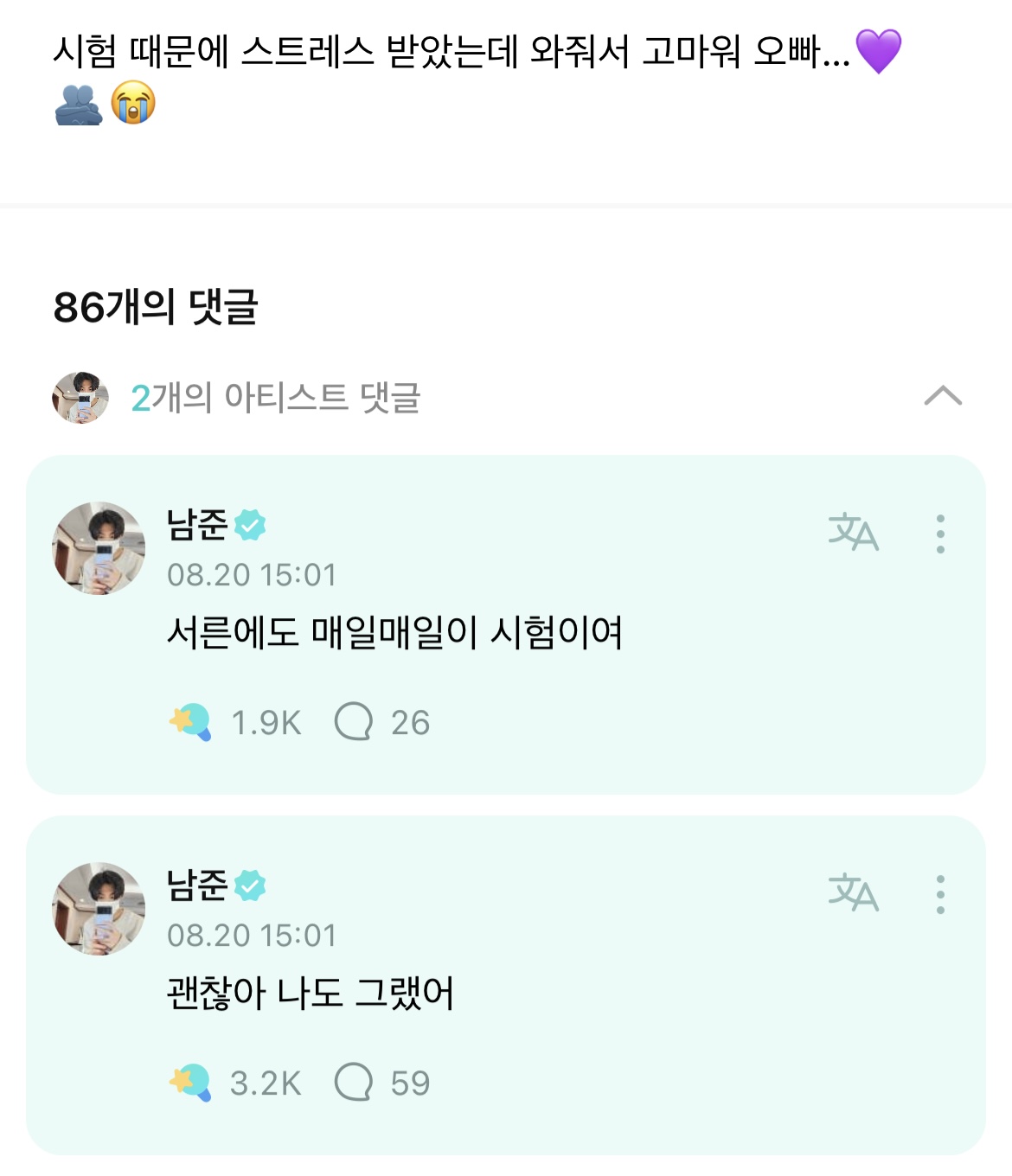This screenshot has width=1012, height=1176.
Task: Open 남준's name on the first comment
Action: [197, 525]
